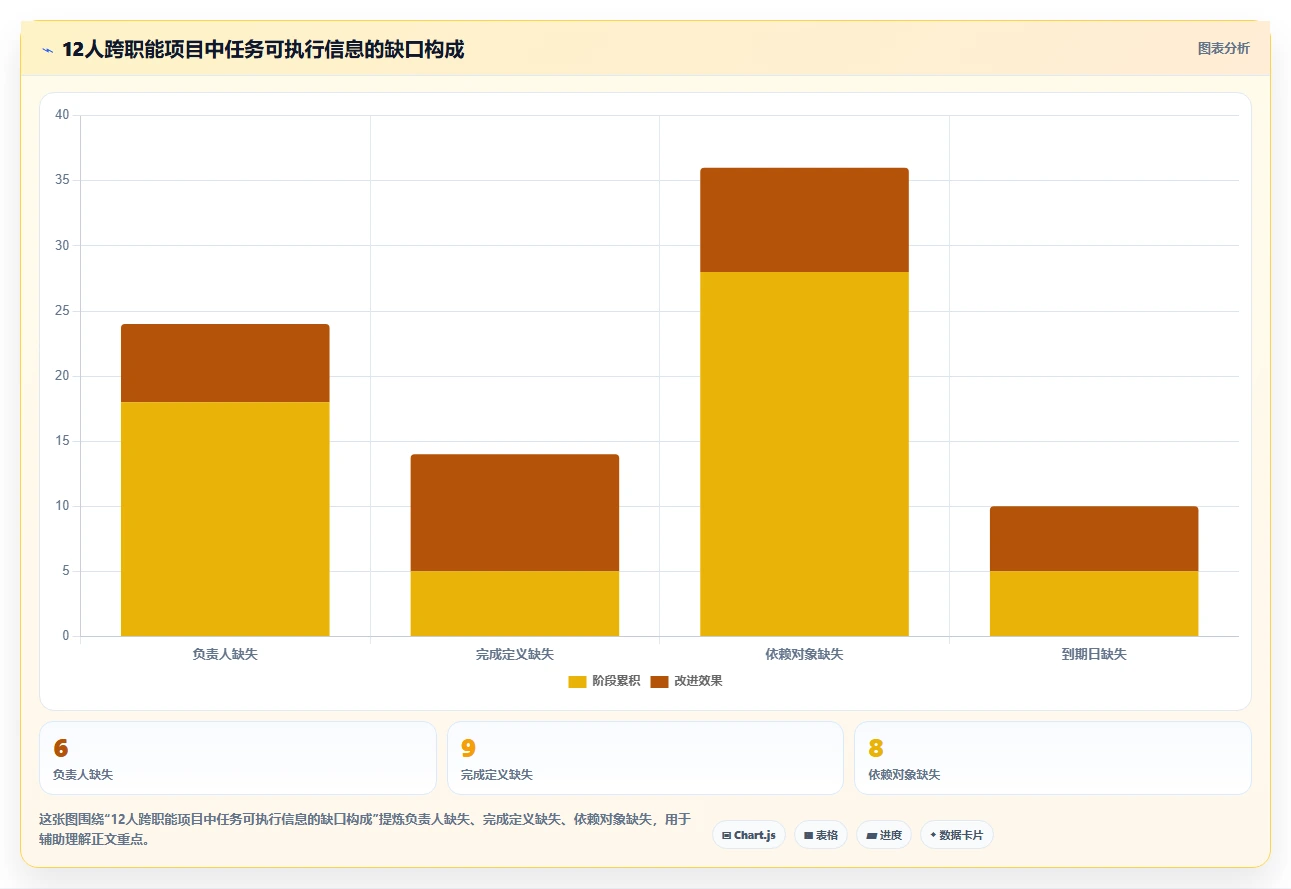Image resolution: width=1291 pixels, height=889 pixels.
Task: Click the 改进效果 legend label text
Action: pyautogui.click(x=698, y=681)
